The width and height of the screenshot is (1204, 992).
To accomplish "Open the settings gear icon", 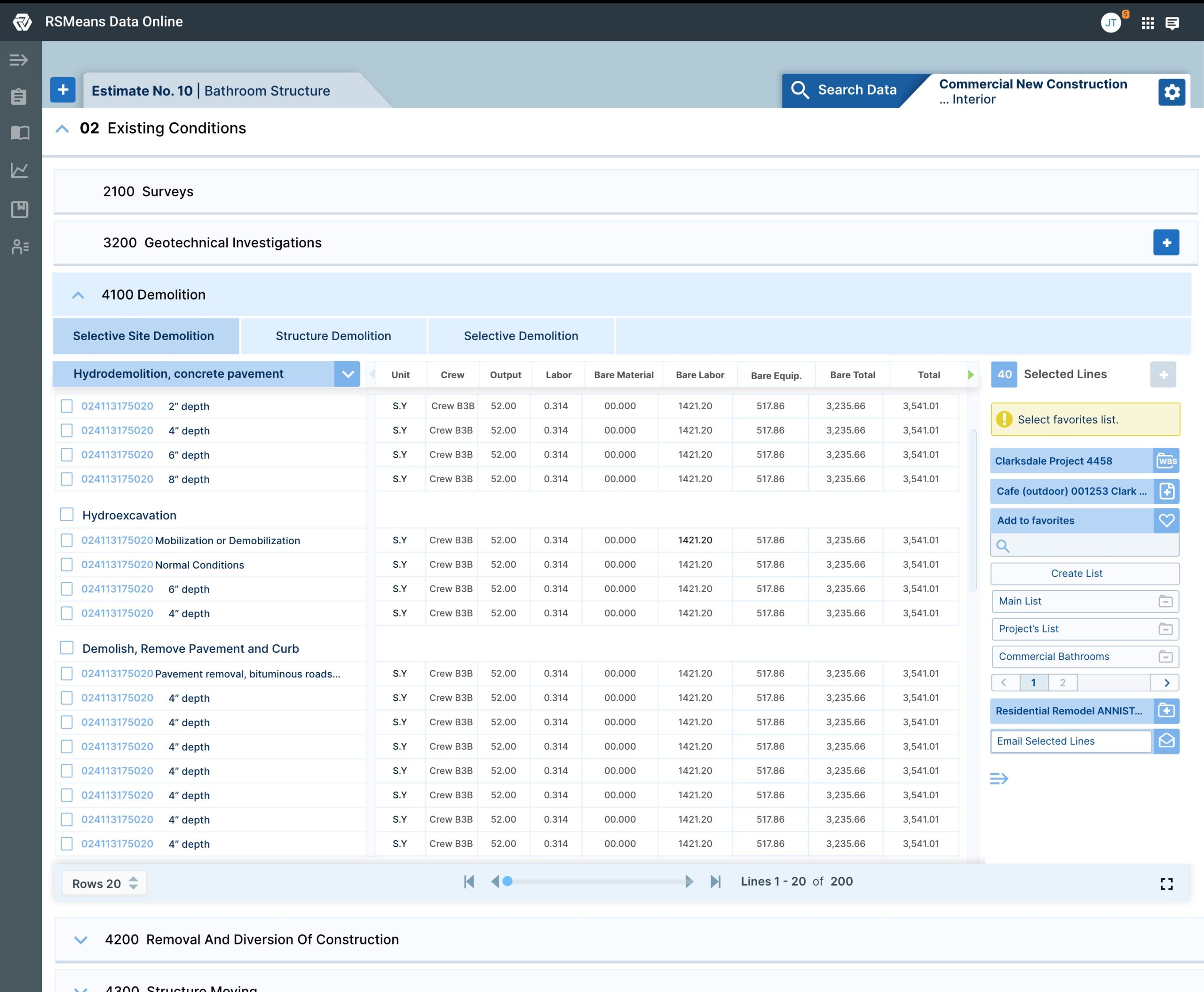I will (x=1172, y=92).
